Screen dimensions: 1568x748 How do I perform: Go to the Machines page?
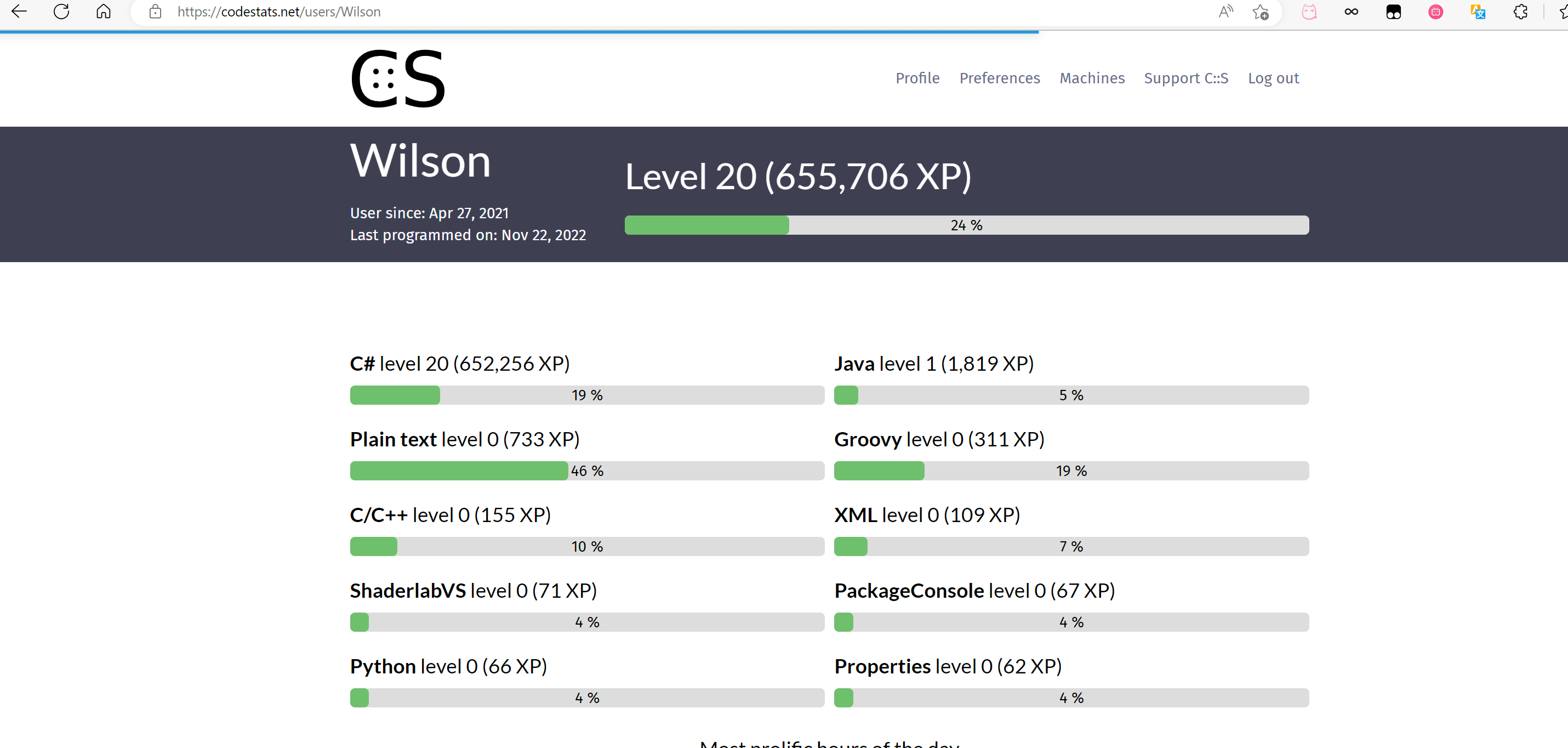pyautogui.click(x=1092, y=78)
